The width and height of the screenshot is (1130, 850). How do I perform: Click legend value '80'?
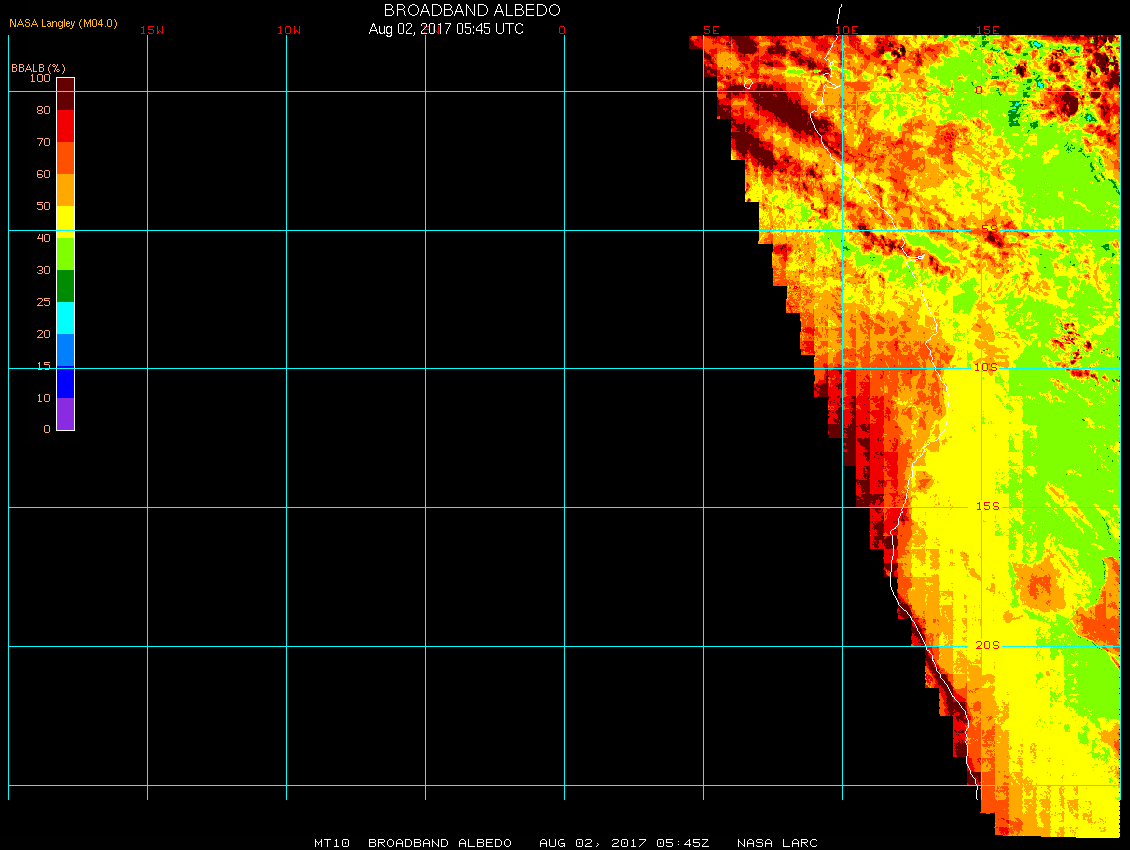pyautogui.click(x=44, y=110)
